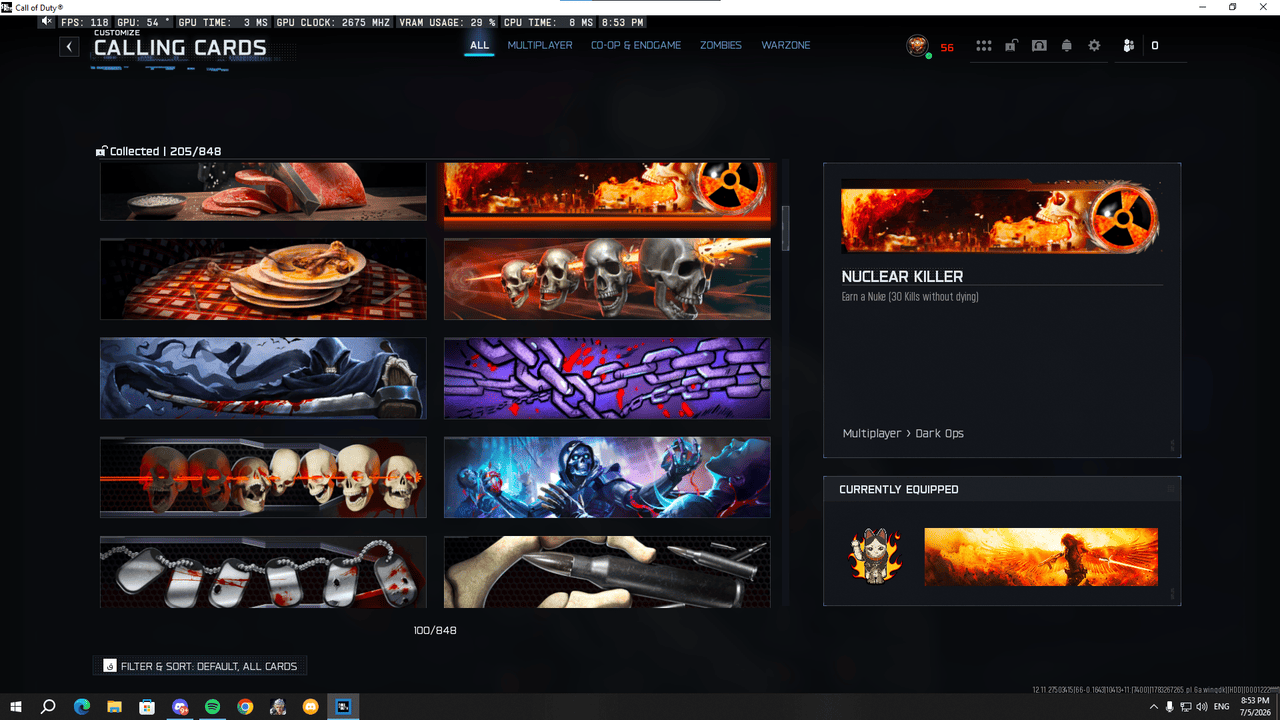The width and height of the screenshot is (1280, 720).
Task: Select the blue skeleton reaper calling card
Action: (x=607, y=477)
